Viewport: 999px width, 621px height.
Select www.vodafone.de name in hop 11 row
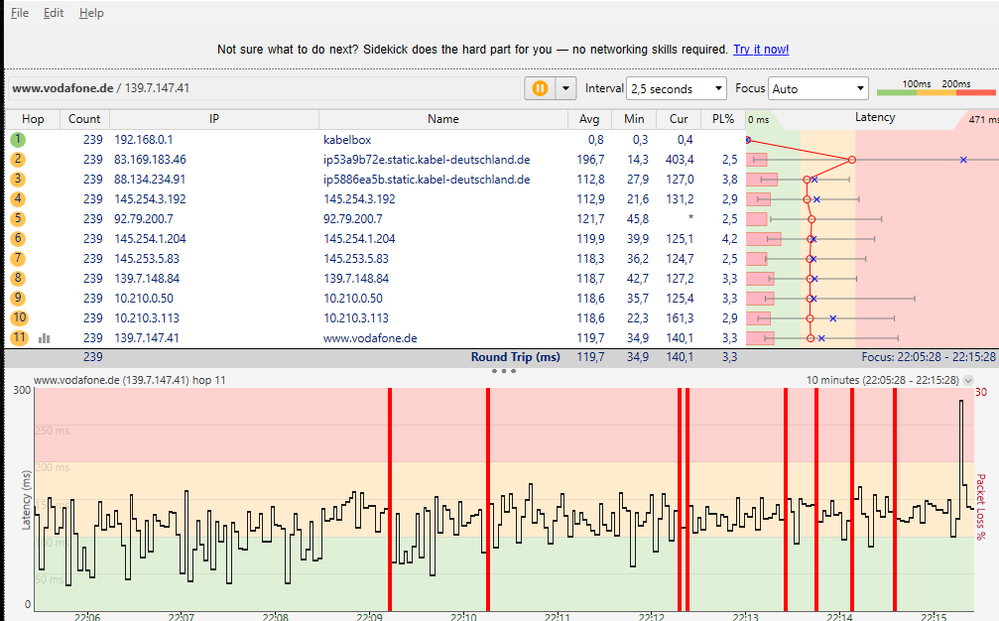click(370, 338)
